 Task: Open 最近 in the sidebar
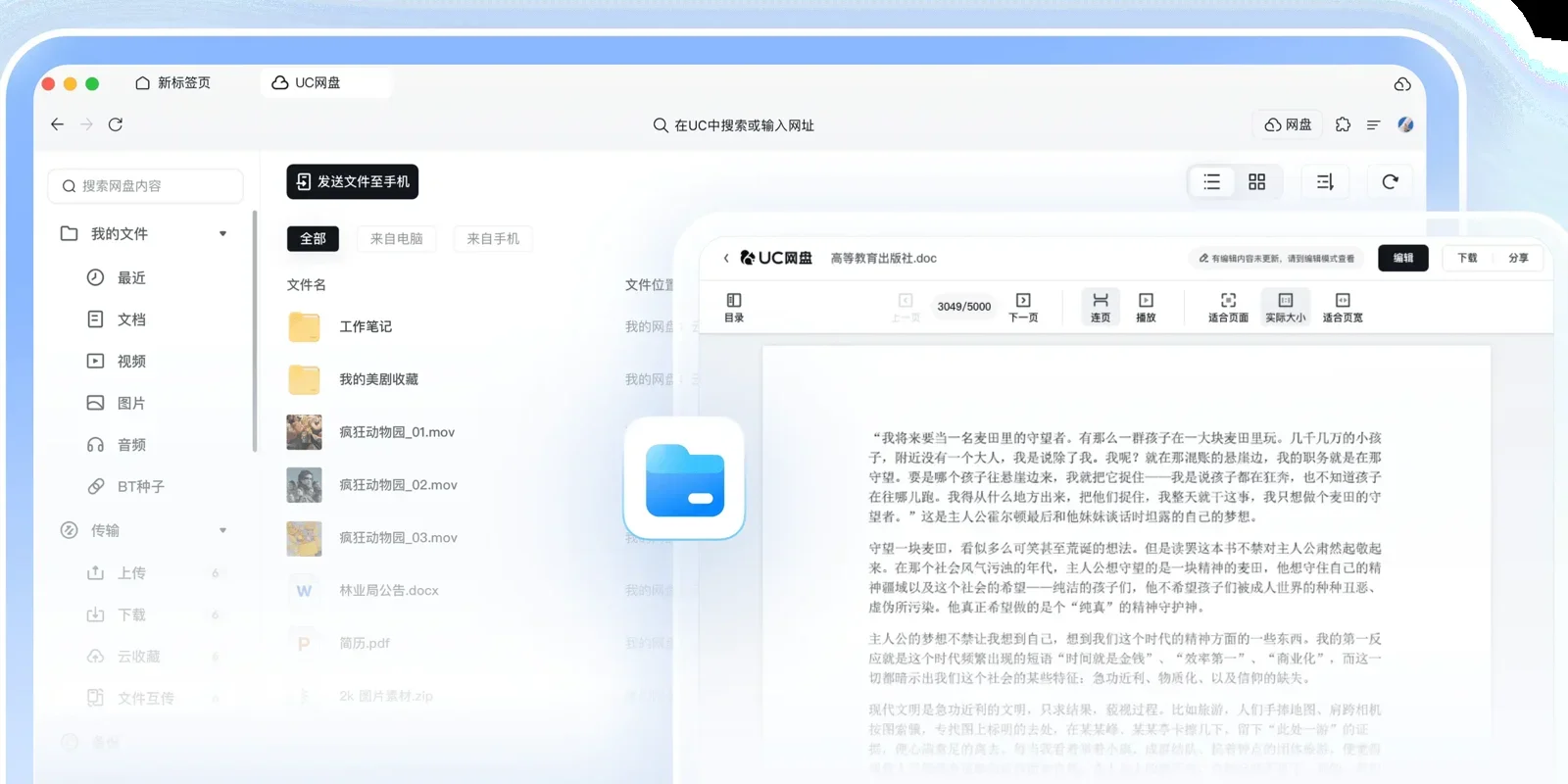(117, 277)
